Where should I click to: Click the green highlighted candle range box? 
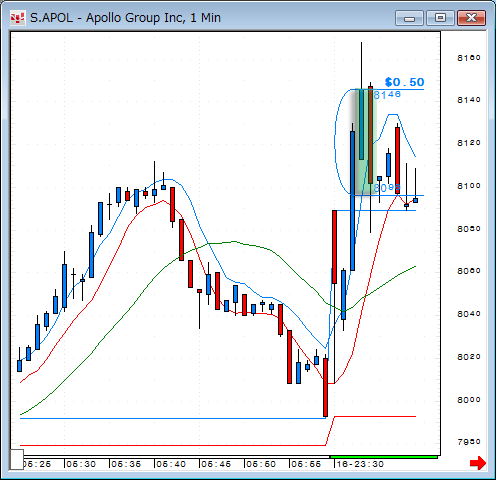[x=366, y=142]
